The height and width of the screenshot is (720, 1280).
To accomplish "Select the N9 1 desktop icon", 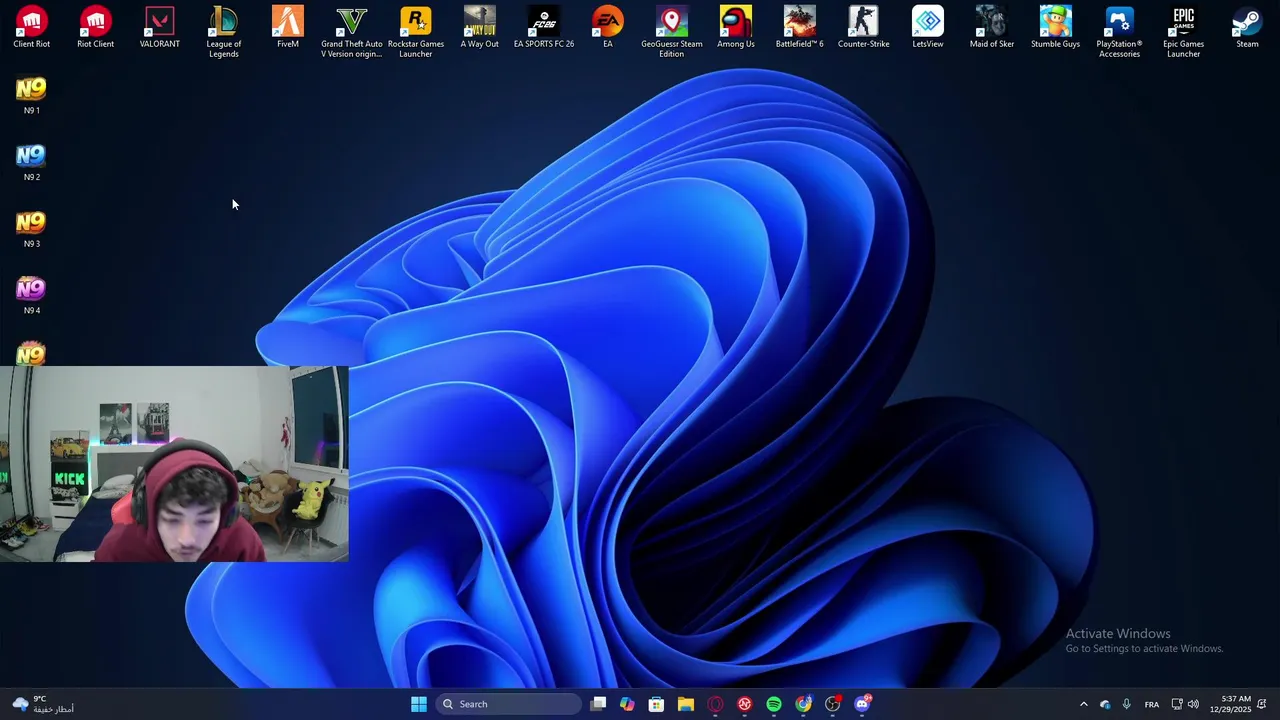I will [31, 95].
